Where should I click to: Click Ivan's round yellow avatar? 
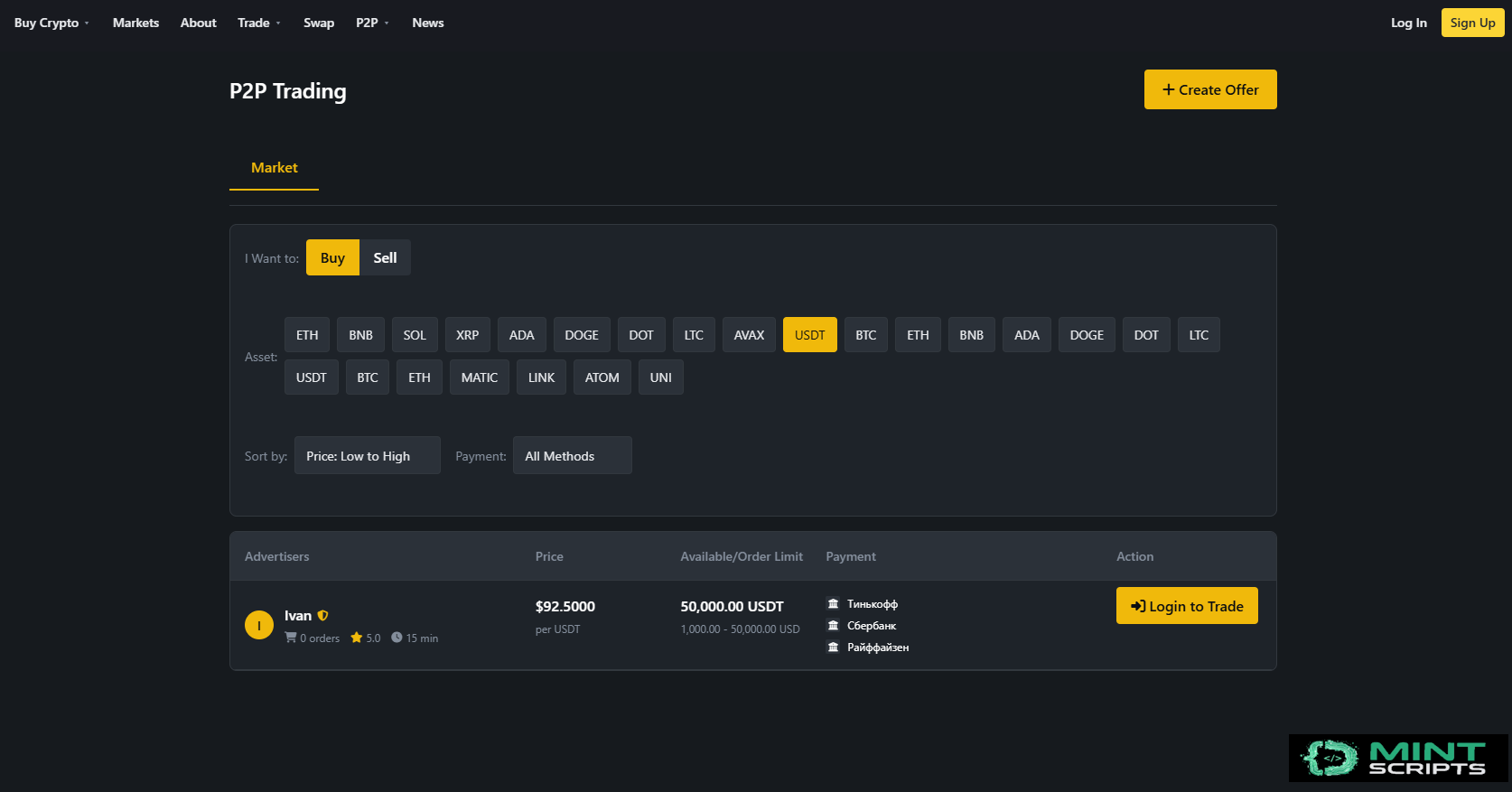[x=259, y=625]
